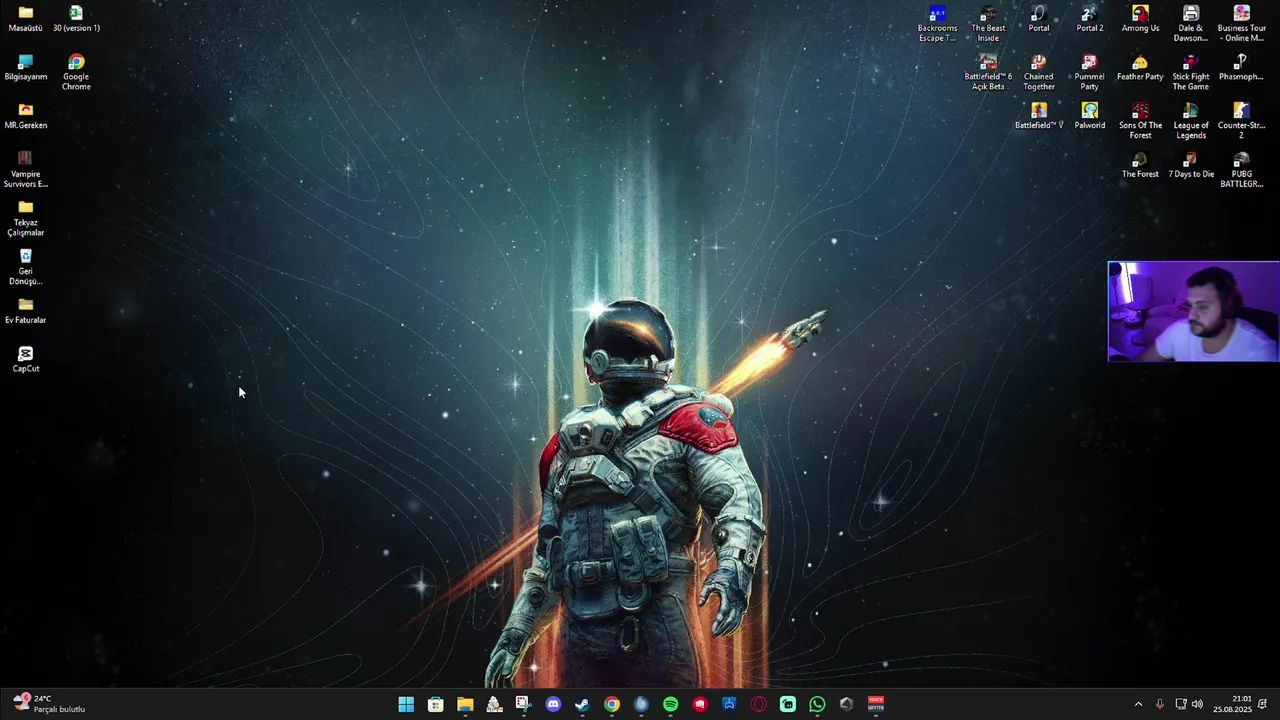The image size is (1280, 720).
Task: Open Snipping Tool from the taskbar
Action: pos(523,704)
